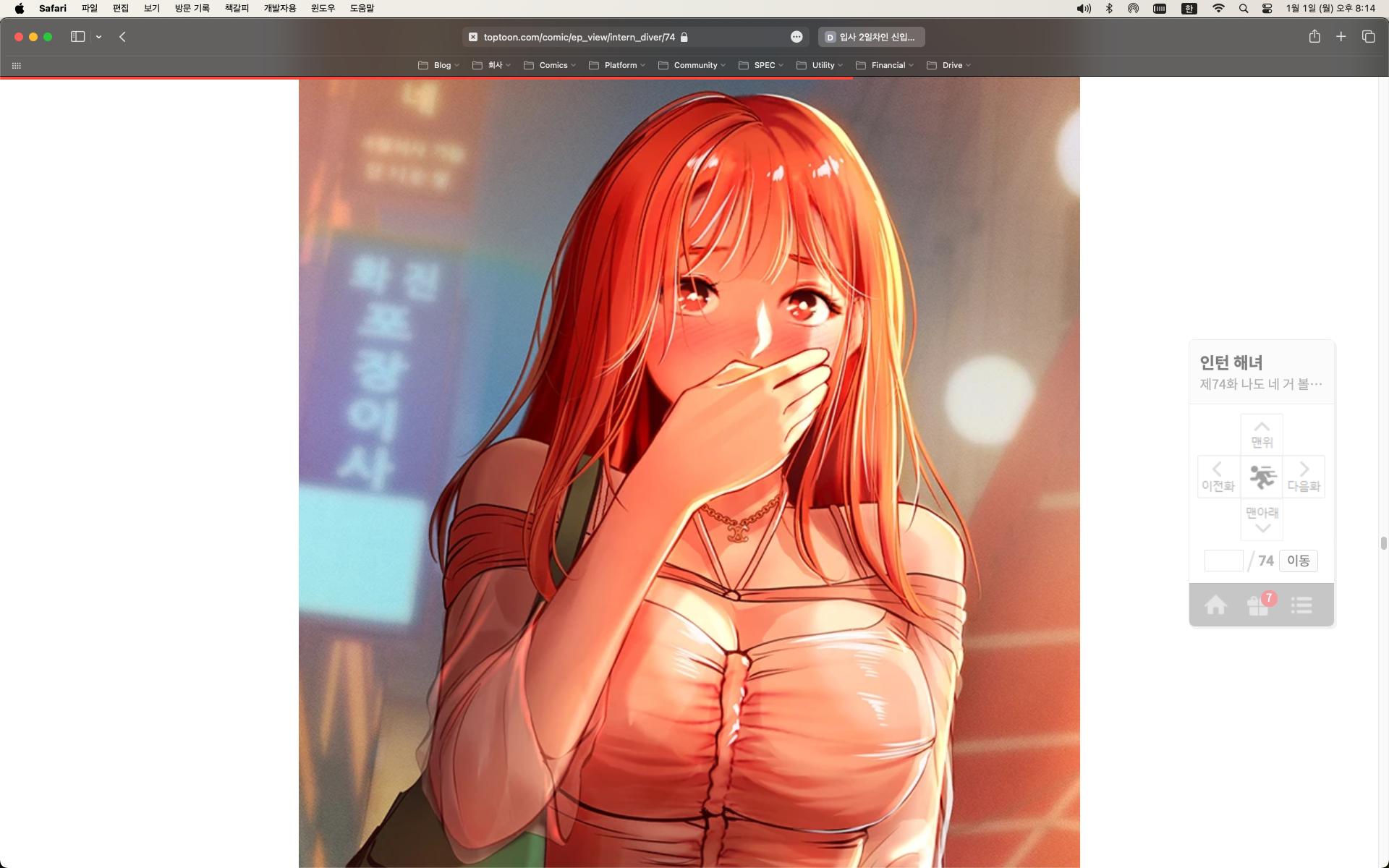Expand the 회사 bookmarks folder

[x=491, y=65]
